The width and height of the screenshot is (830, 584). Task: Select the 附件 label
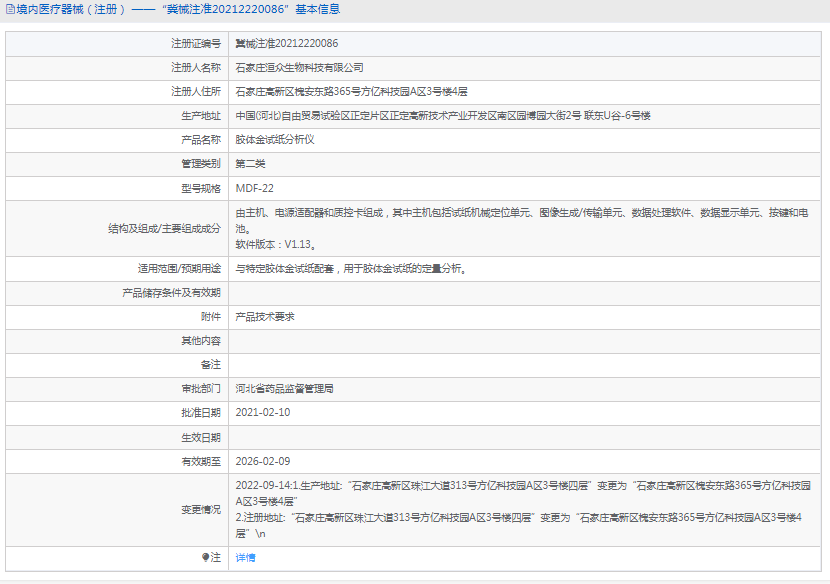[211, 317]
